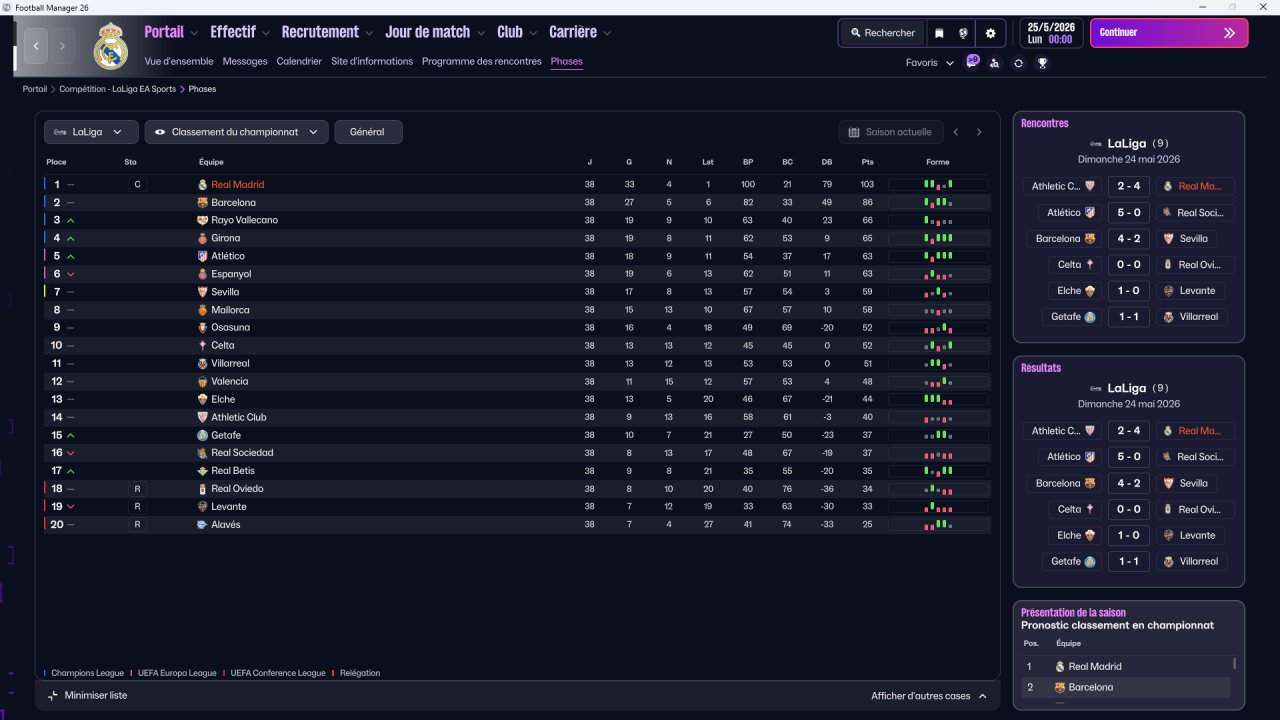The image size is (1280, 720).
Task: Open the settings gear icon
Action: pos(990,33)
